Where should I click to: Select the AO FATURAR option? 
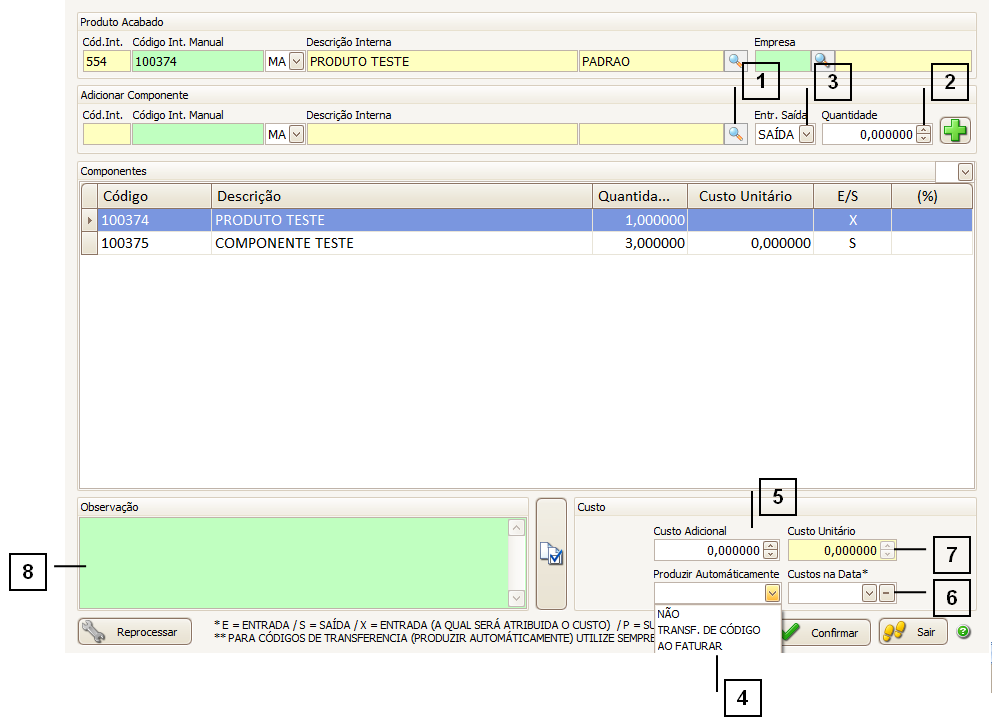[690, 646]
